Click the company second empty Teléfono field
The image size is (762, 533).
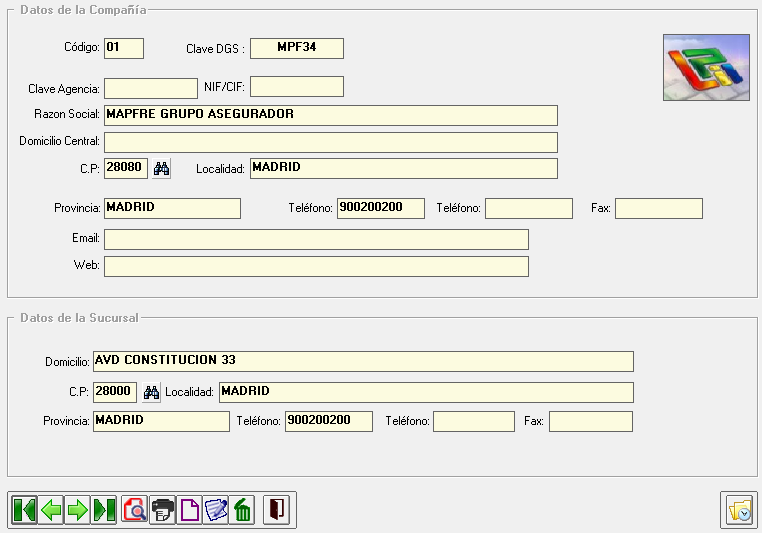click(529, 208)
